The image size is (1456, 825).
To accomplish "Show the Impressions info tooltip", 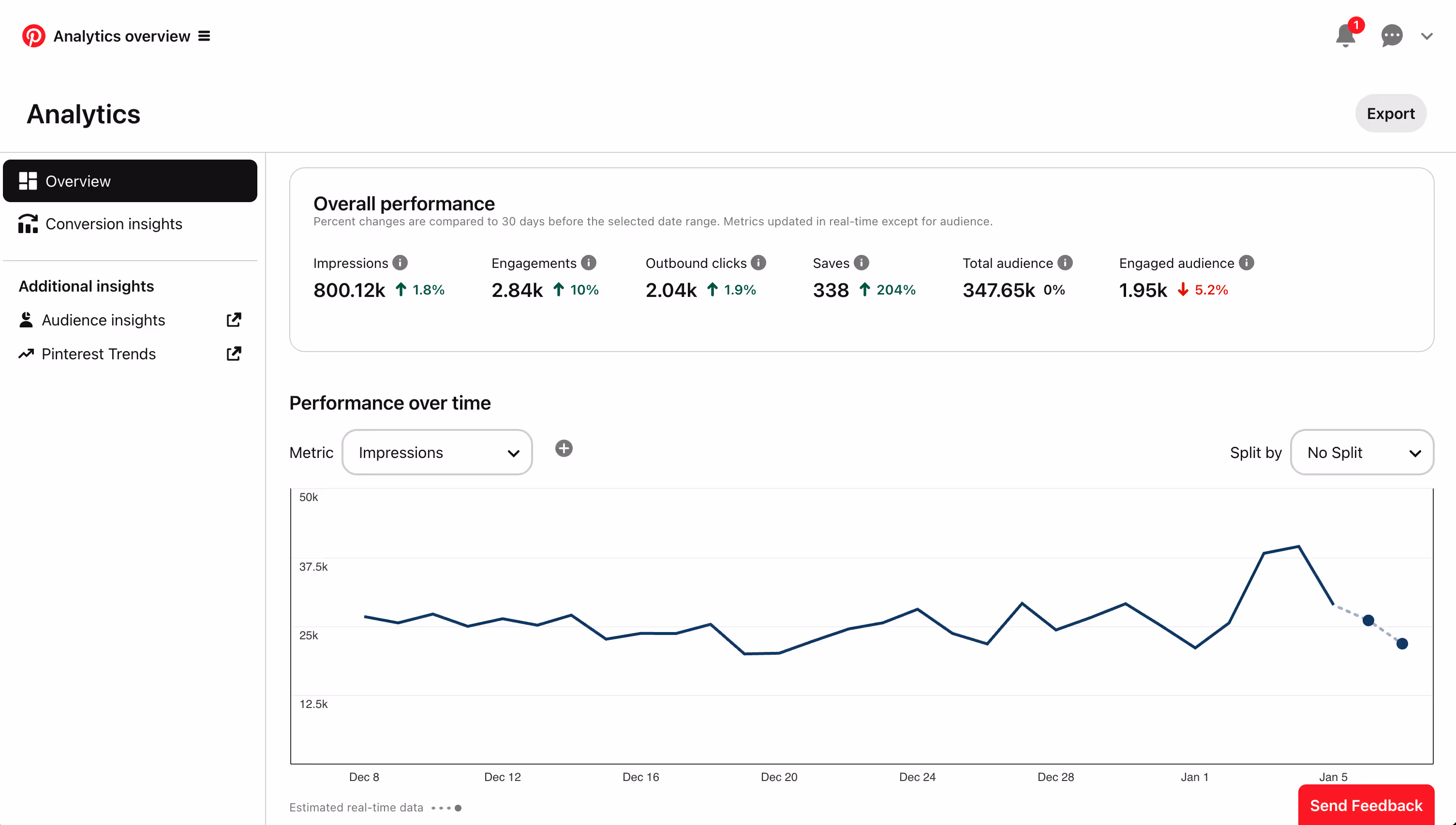I will tap(401, 262).
